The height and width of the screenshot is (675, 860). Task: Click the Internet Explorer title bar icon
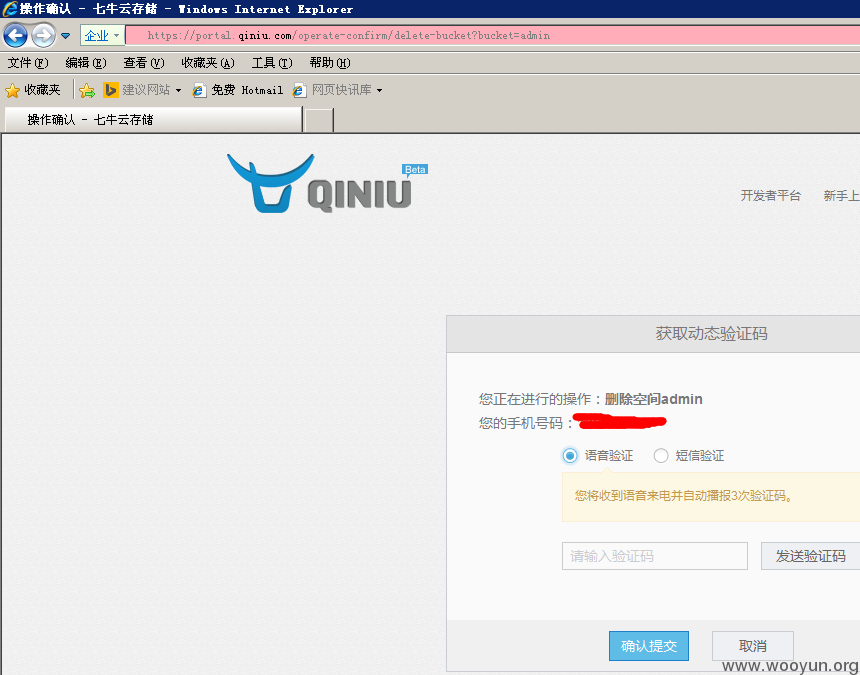tap(9, 9)
